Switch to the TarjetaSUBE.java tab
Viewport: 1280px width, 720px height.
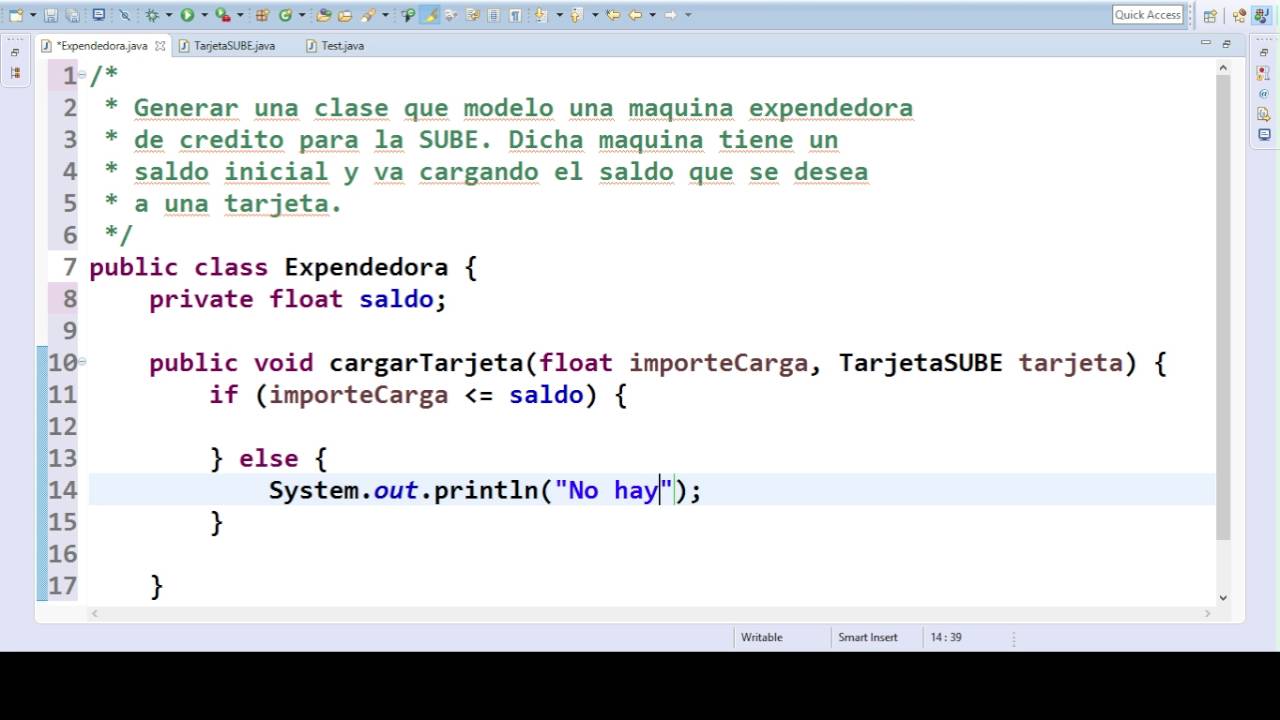226,46
